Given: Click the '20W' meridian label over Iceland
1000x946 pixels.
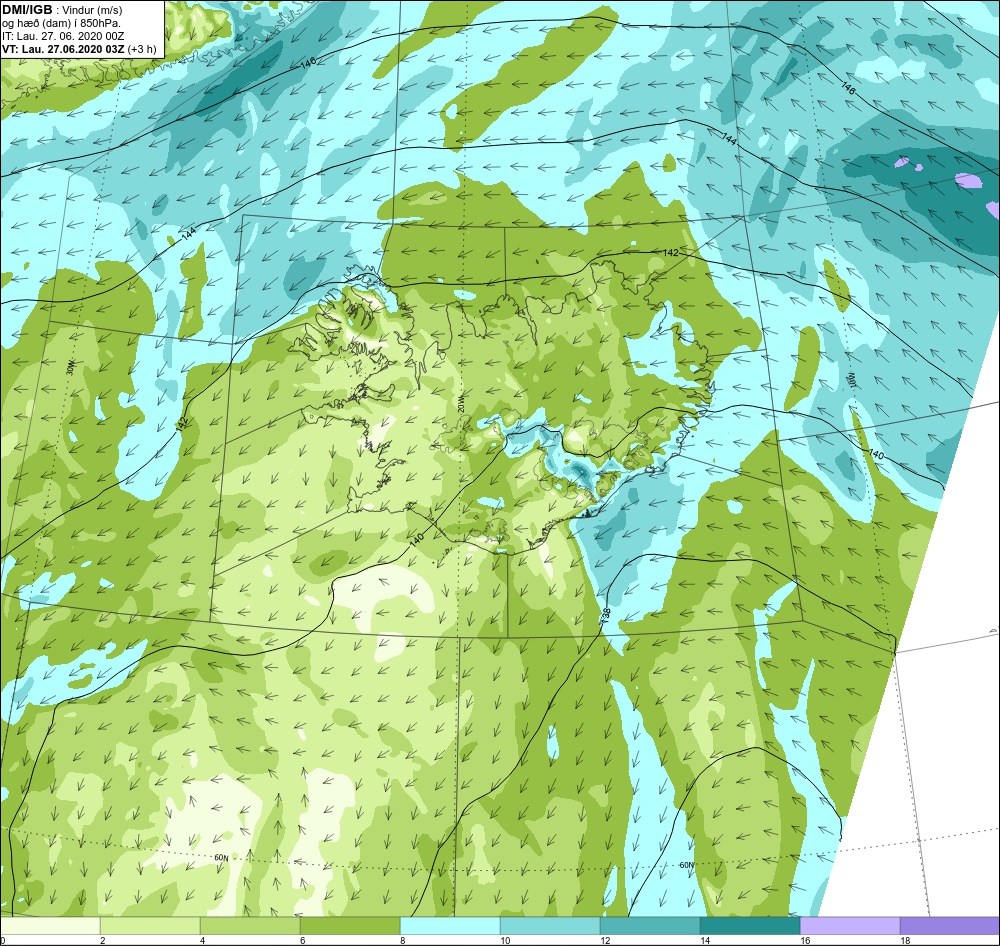Looking at the screenshot, I should [461, 404].
